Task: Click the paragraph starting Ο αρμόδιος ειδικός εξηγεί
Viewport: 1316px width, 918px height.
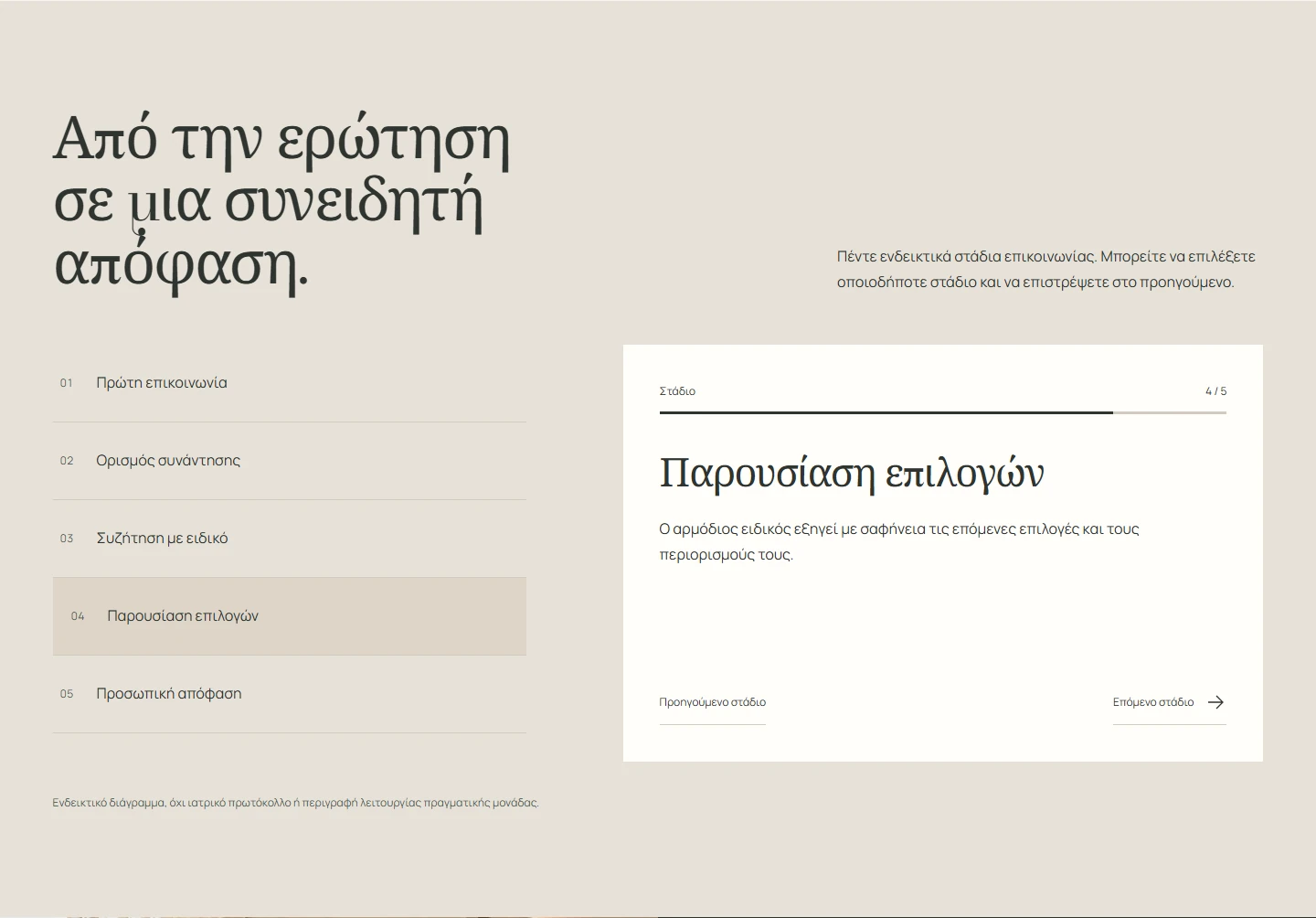Action: [x=899, y=541]
